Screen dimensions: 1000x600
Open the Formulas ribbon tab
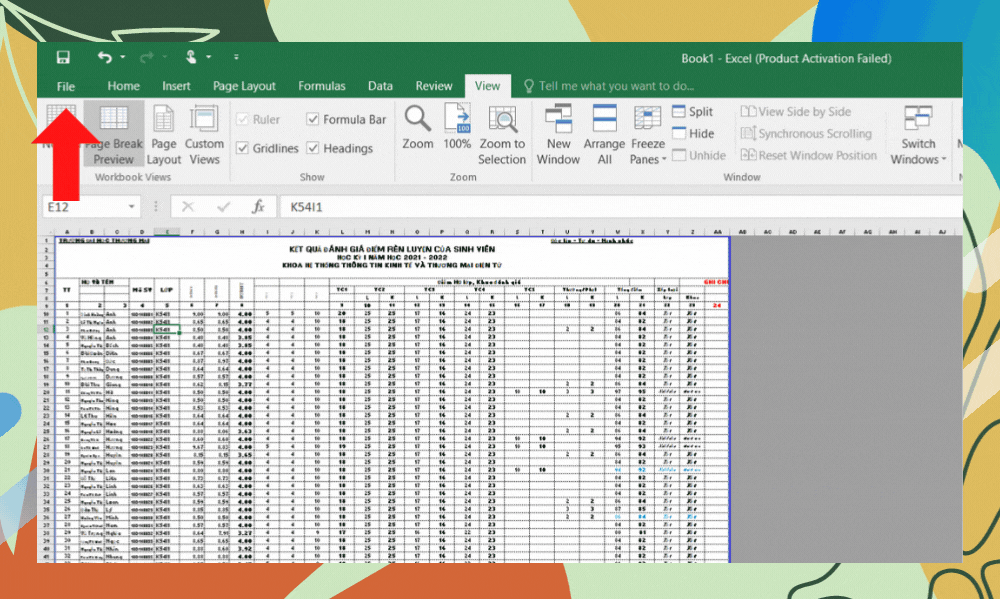[x=322, y=86]
